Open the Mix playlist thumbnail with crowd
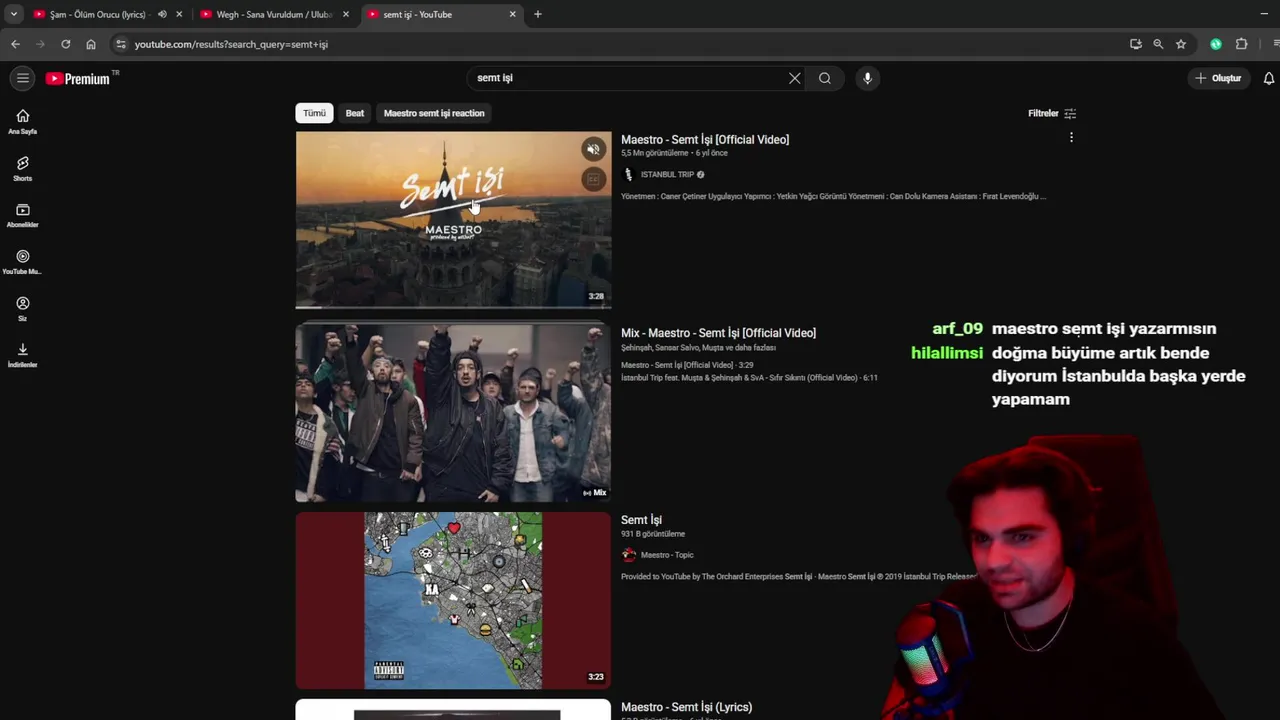 (x=453, y=412)
